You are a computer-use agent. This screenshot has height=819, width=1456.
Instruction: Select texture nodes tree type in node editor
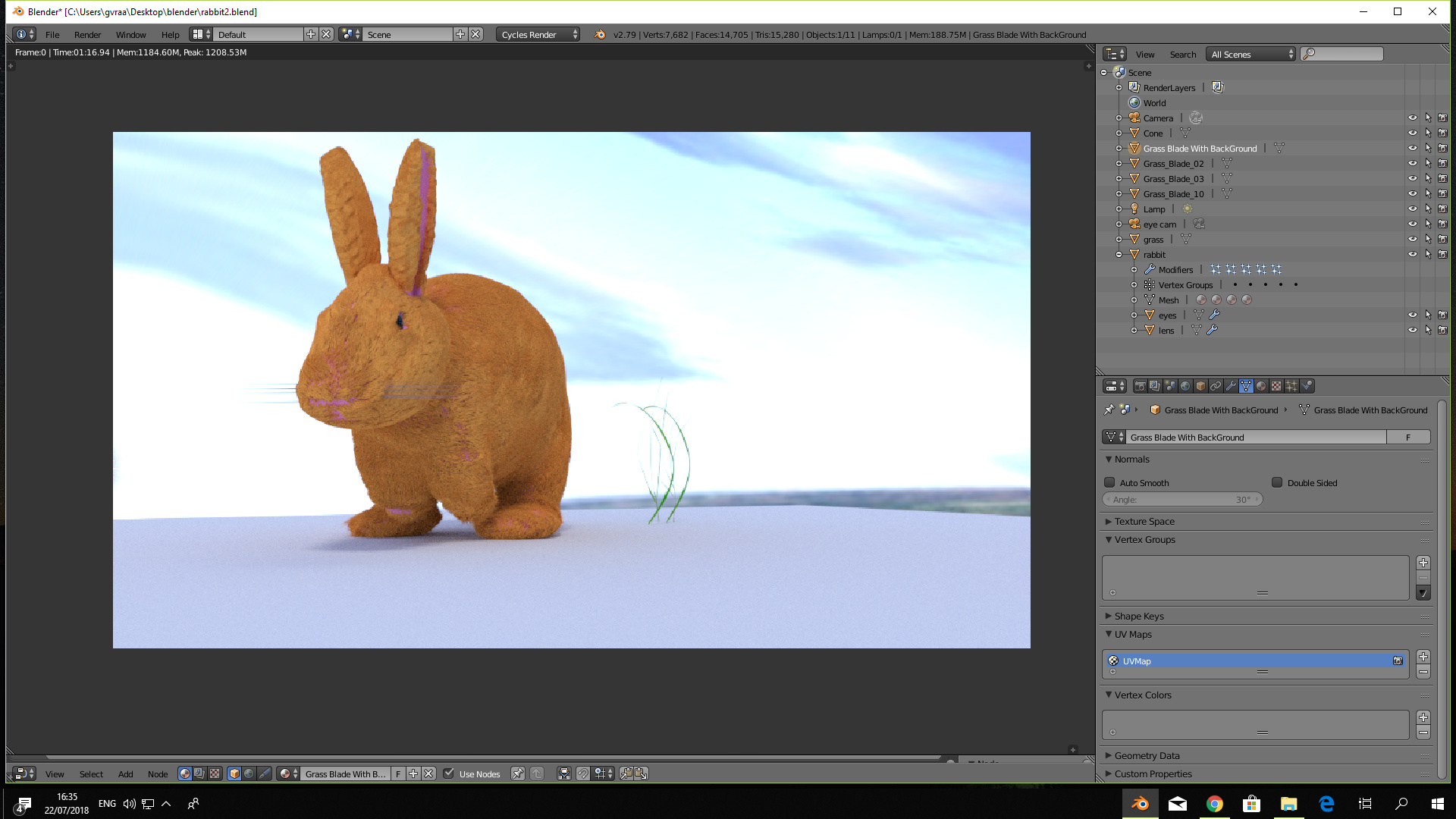point(215,773)
